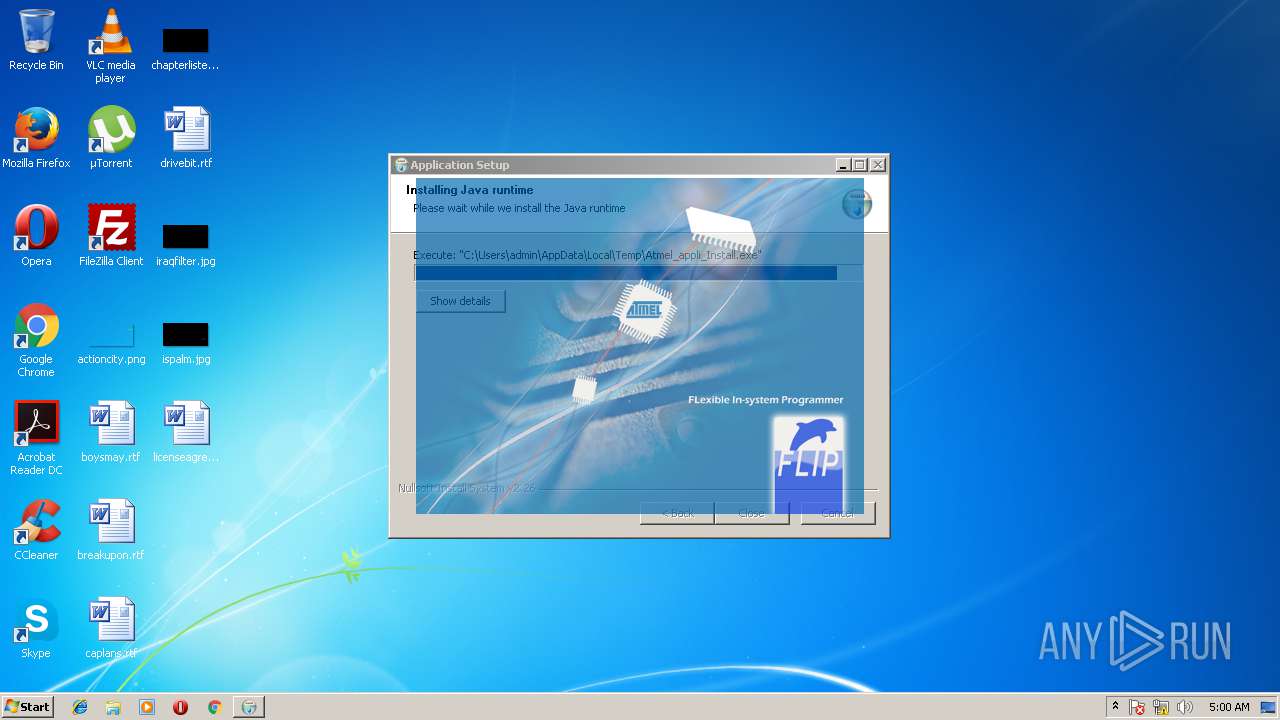Click the Application Setup title bar icon
This screenshot has width=1280, height=720.
tap(401, 165)
